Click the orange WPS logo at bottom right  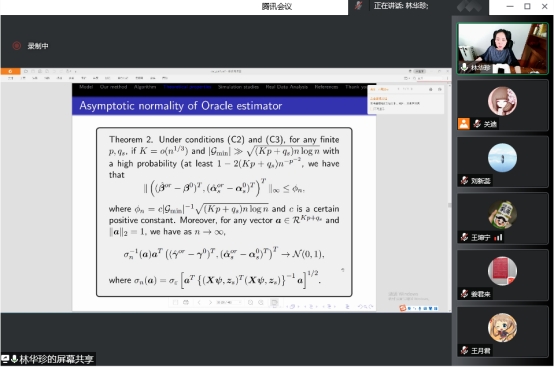click(402, 308)
